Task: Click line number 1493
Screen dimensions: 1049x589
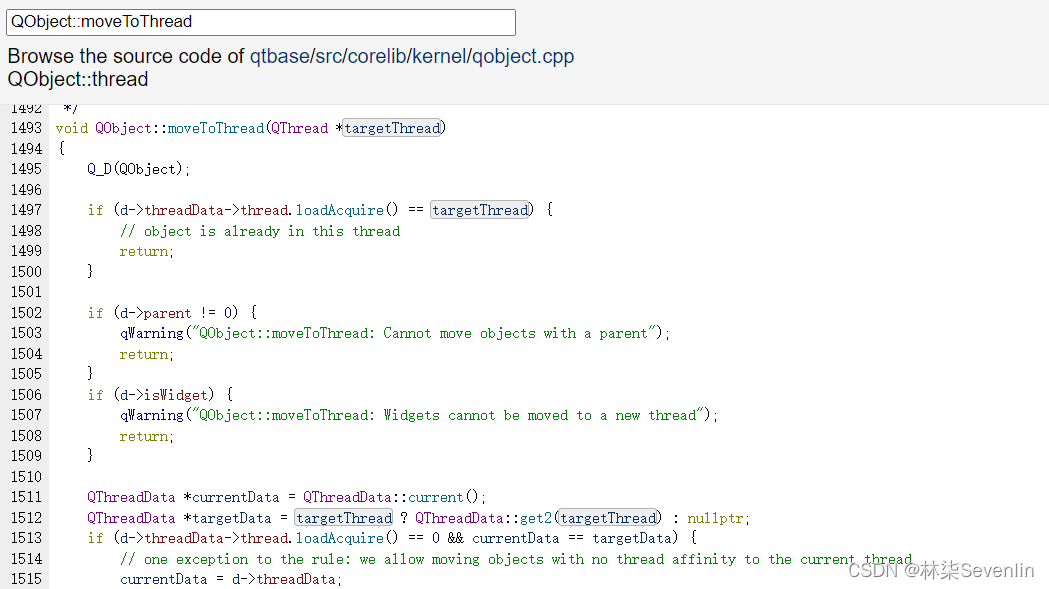Action: pos(26,128)
